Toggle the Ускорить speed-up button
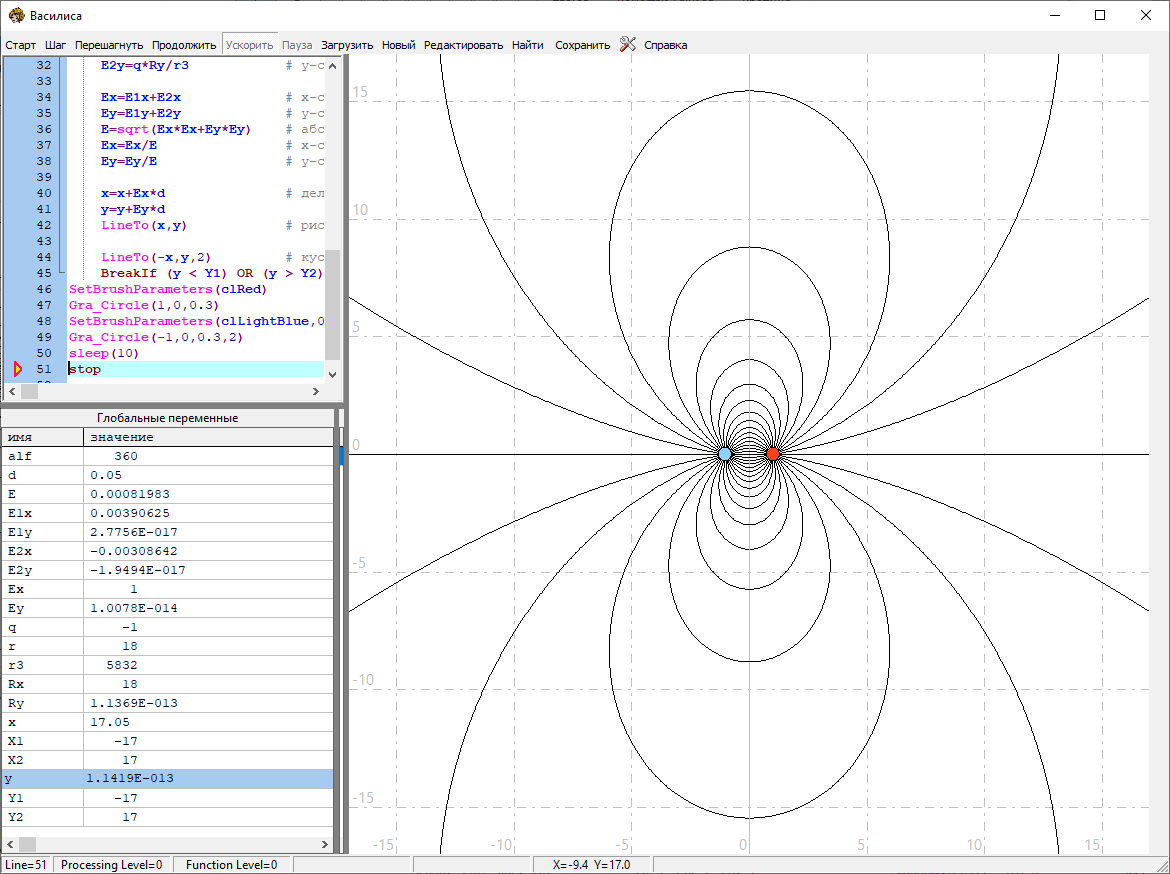1170x874 pixels. (249, 45)
